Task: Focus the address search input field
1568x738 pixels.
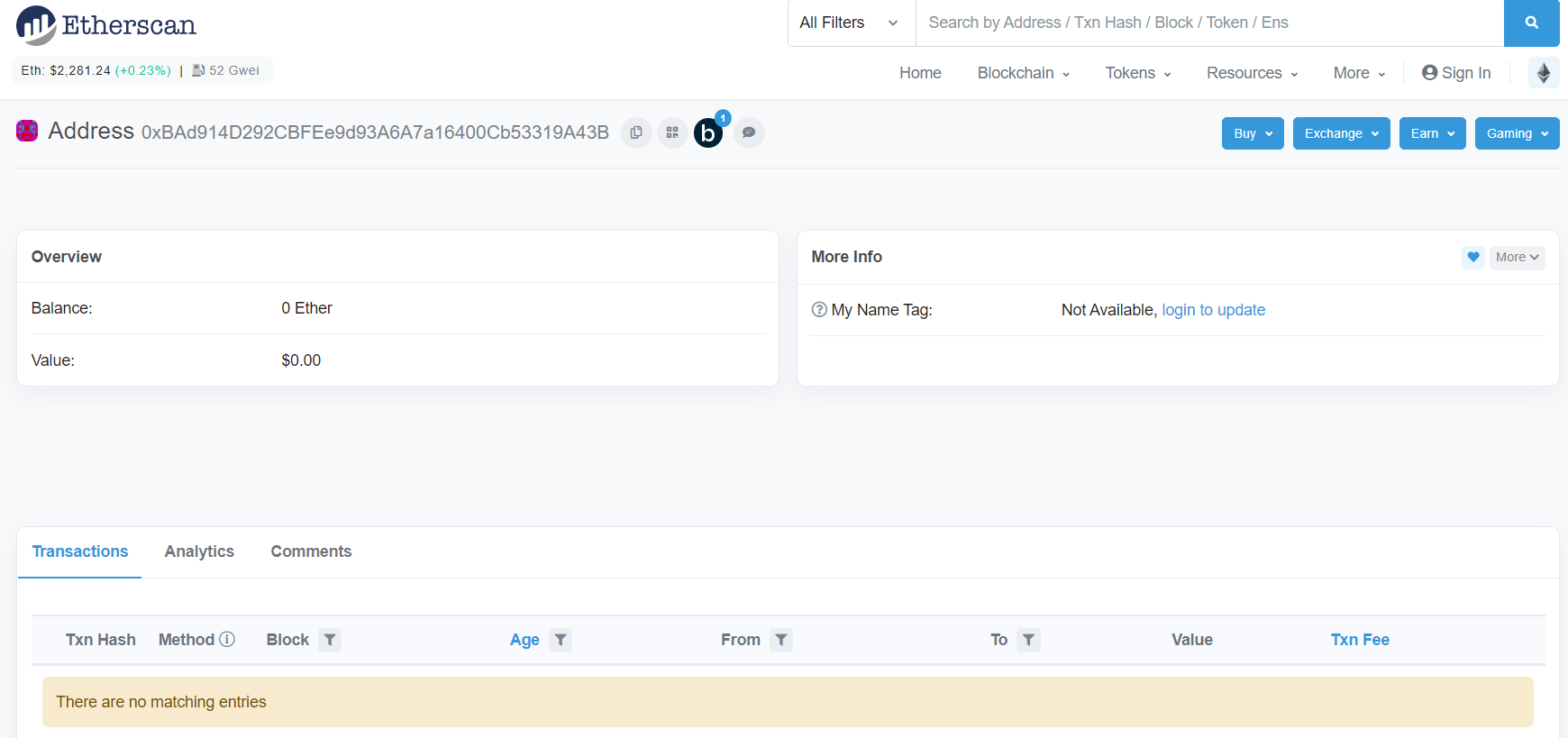Action: [1208, 23]
